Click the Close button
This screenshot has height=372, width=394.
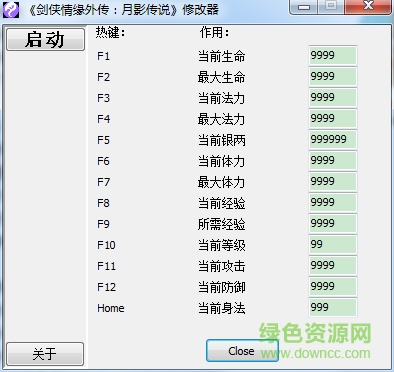242,351
